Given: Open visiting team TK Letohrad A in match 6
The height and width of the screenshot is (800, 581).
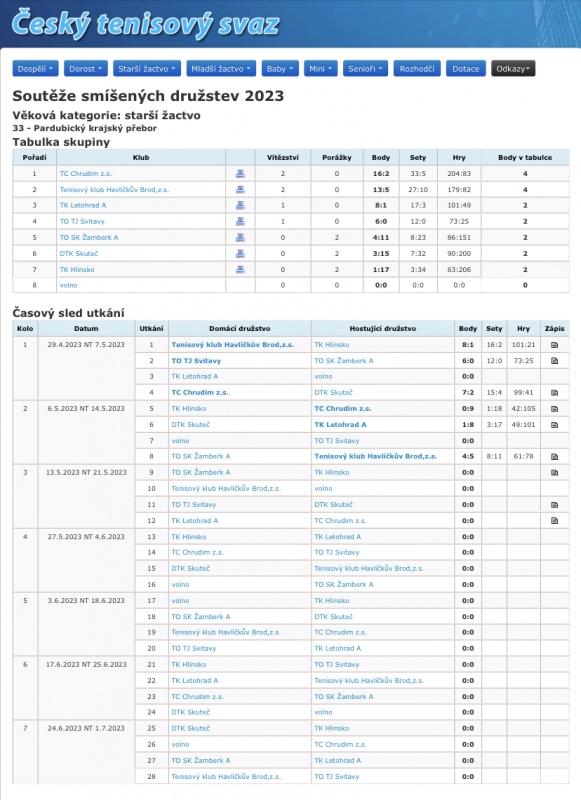Looking at the screenshot, I should pos(340,425).
